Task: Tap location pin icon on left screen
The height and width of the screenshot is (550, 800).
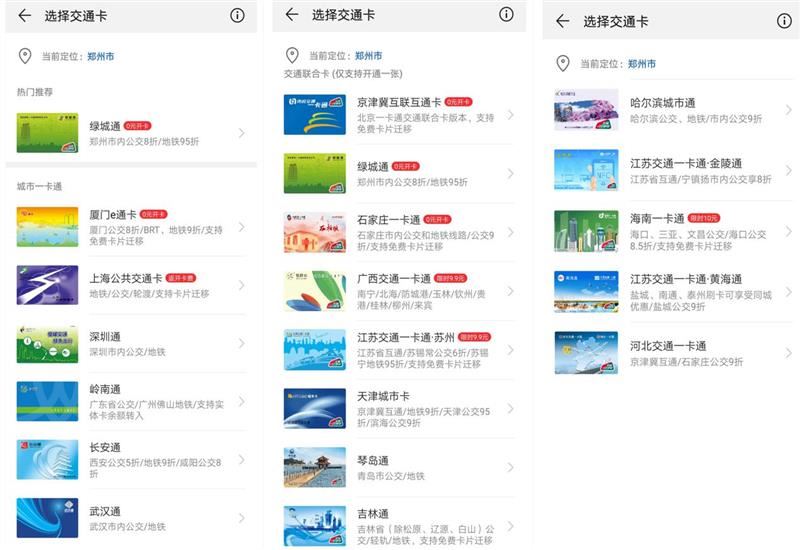Action: pos(25,56)
